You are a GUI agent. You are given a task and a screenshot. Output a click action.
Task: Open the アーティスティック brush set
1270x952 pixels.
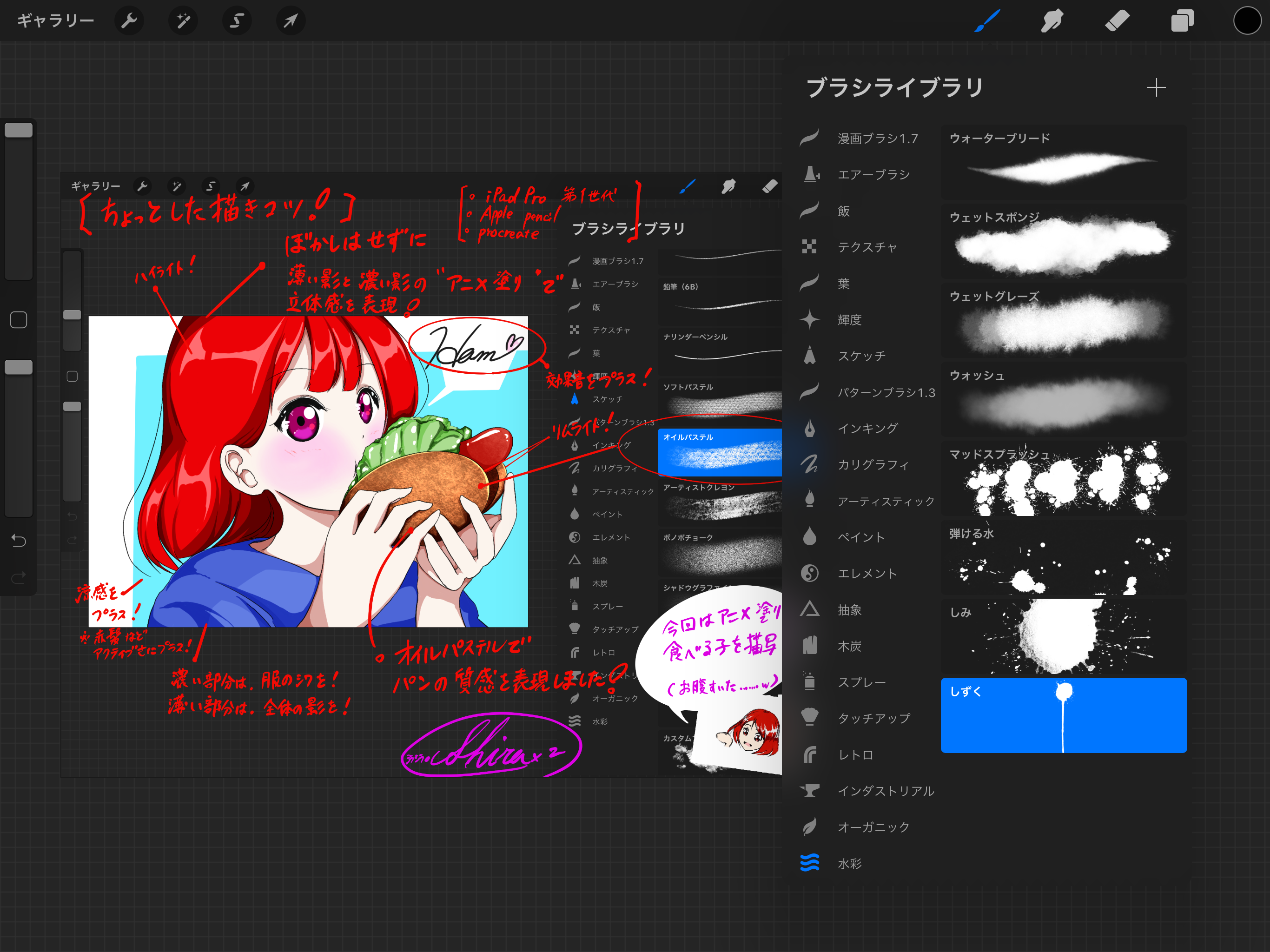(x=867, y=501)
